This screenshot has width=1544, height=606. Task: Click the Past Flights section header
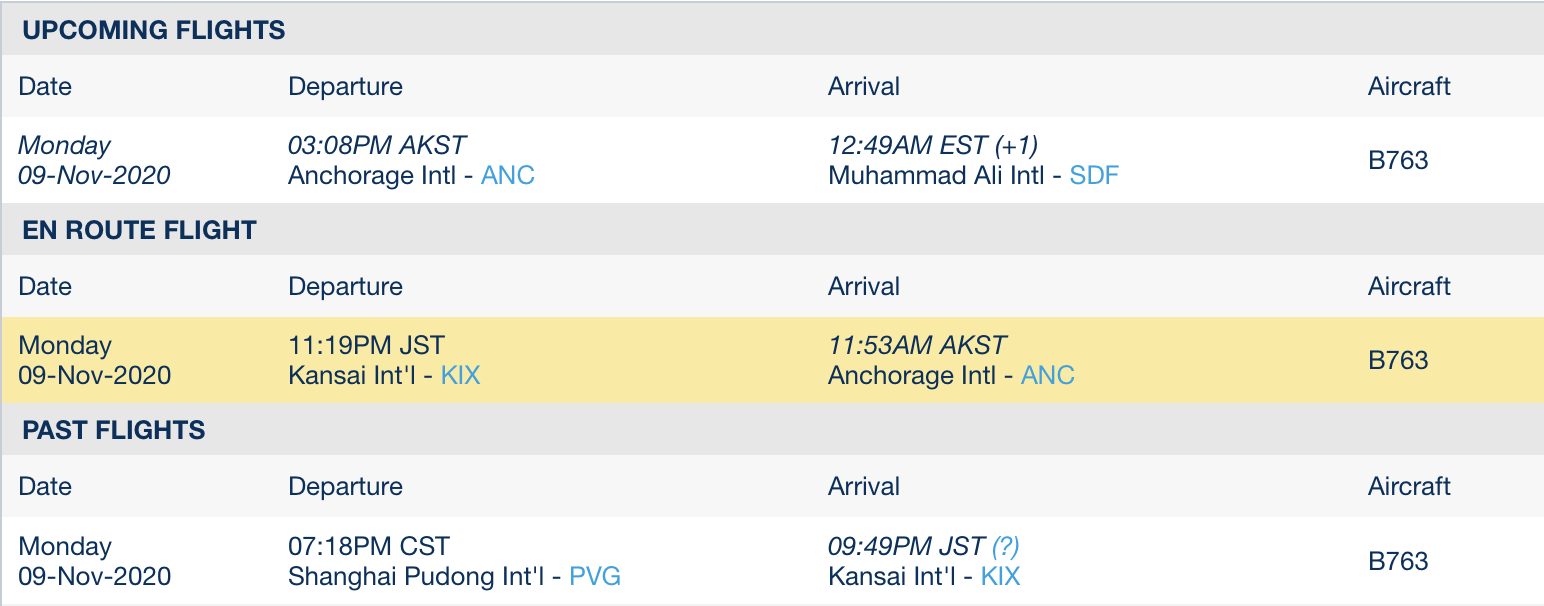point(114,430)
